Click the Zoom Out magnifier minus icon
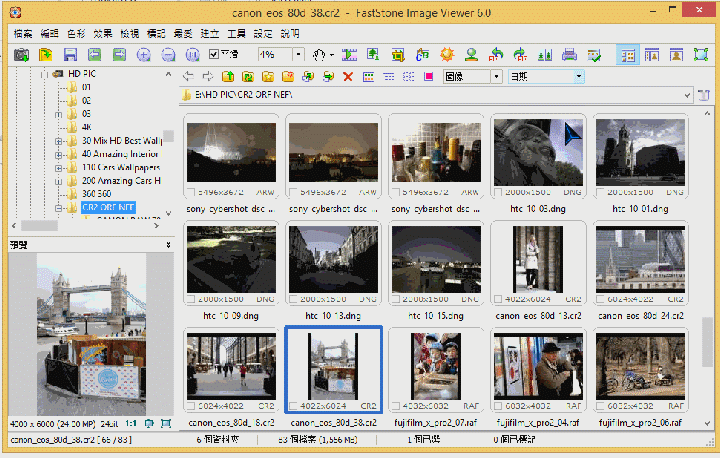Image resolution: width=720 pixels, height=458 pixels. click(168, 55)
